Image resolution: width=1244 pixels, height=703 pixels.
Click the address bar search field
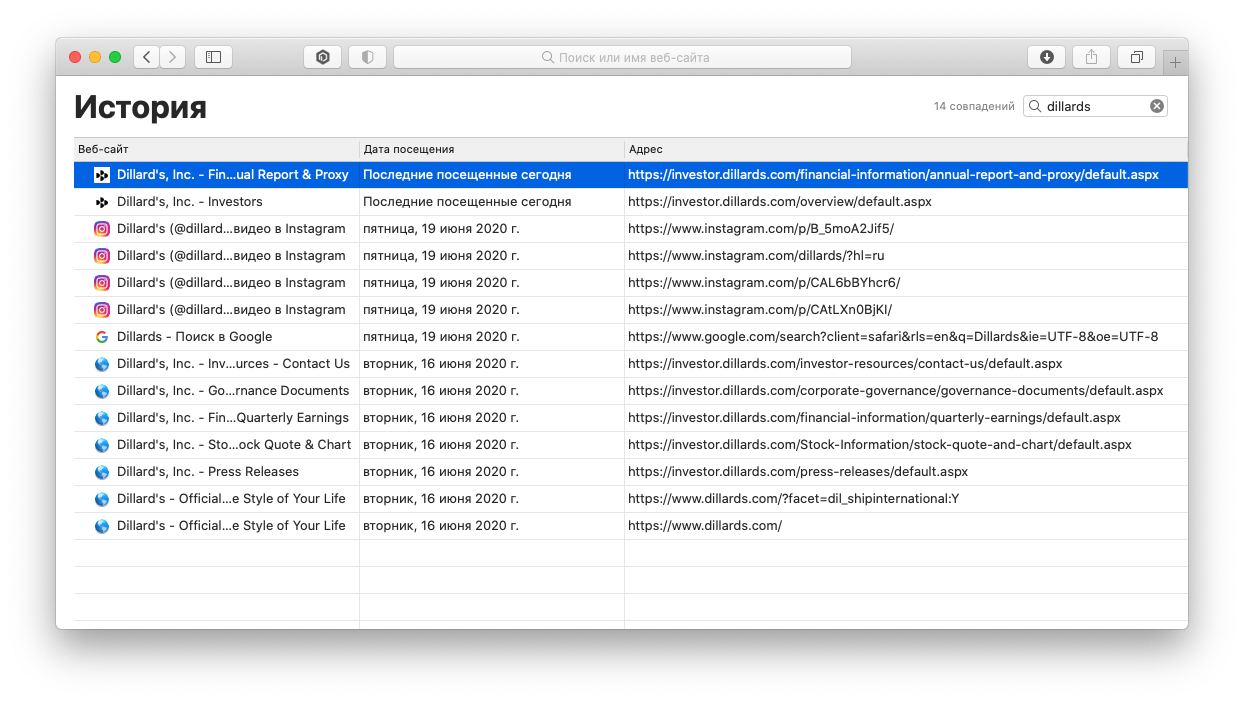pyautogui.click(x=622, y=57)
